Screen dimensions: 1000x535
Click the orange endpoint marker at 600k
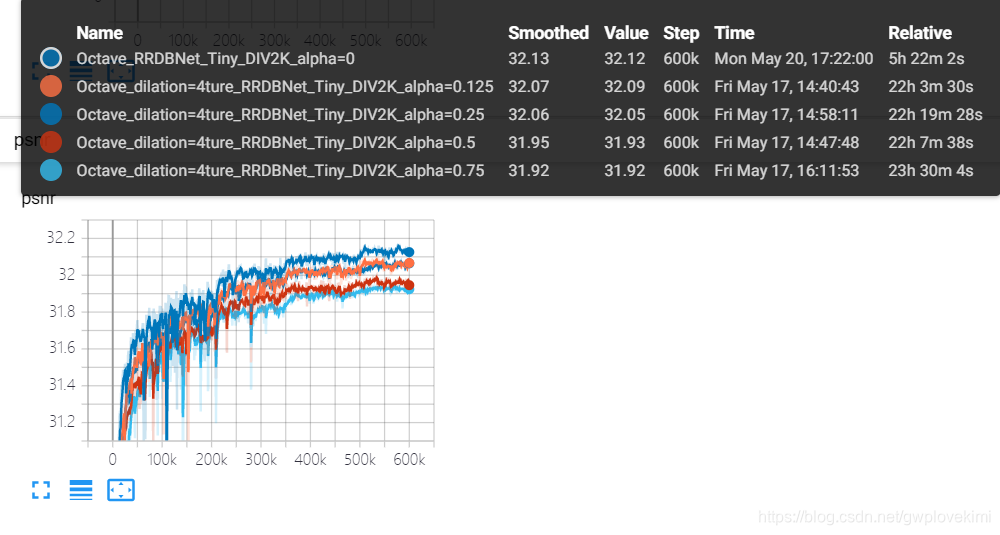409,263
